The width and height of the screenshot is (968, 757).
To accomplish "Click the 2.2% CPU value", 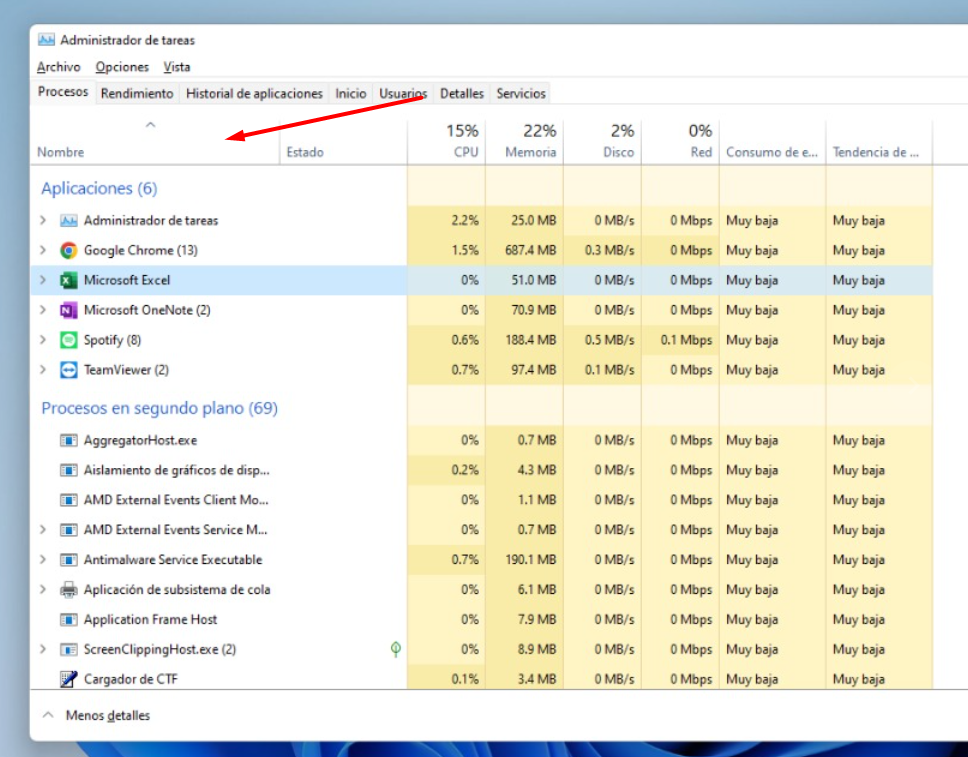I will click(x=465, y=220).
